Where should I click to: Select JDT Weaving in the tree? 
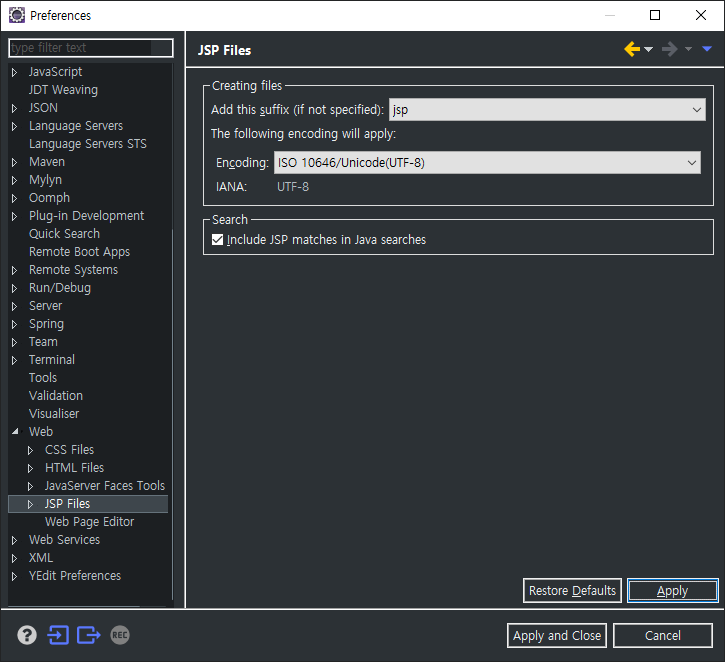pyautogui.click(x=63, y=90)
